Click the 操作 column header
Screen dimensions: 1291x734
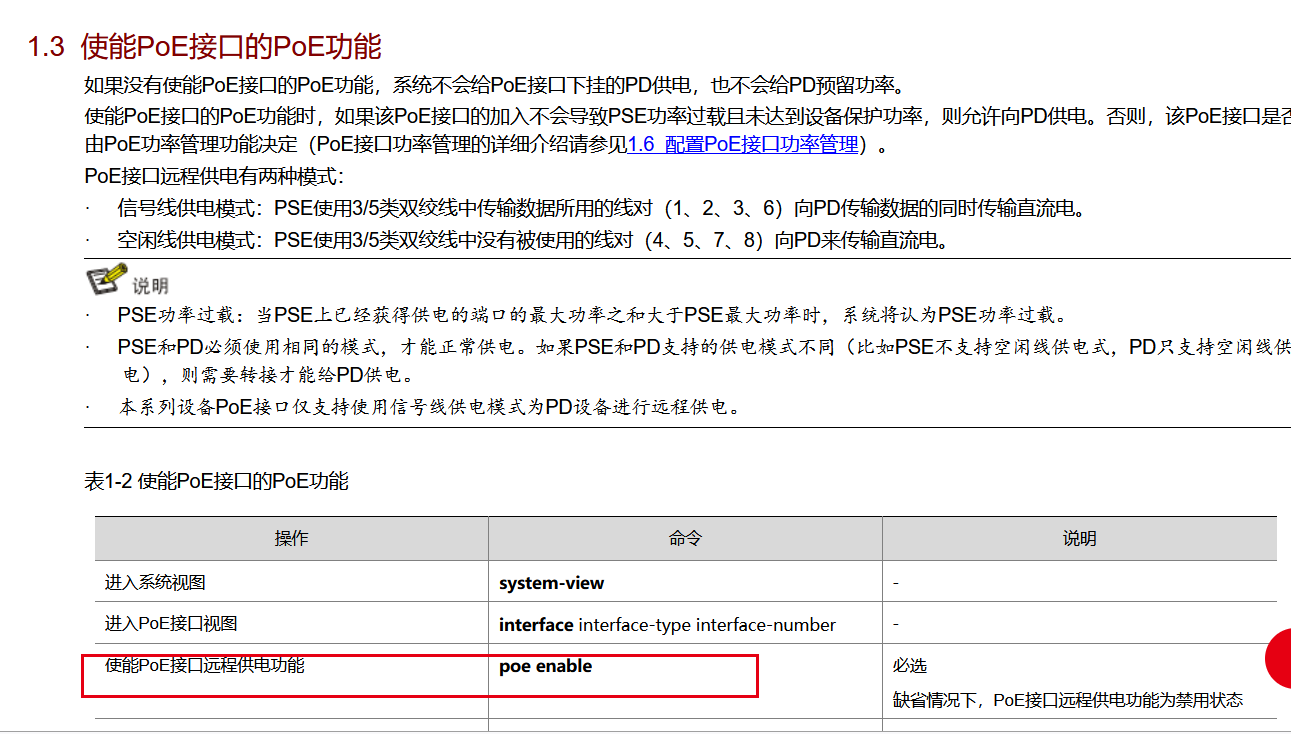(x=292, y=539)
